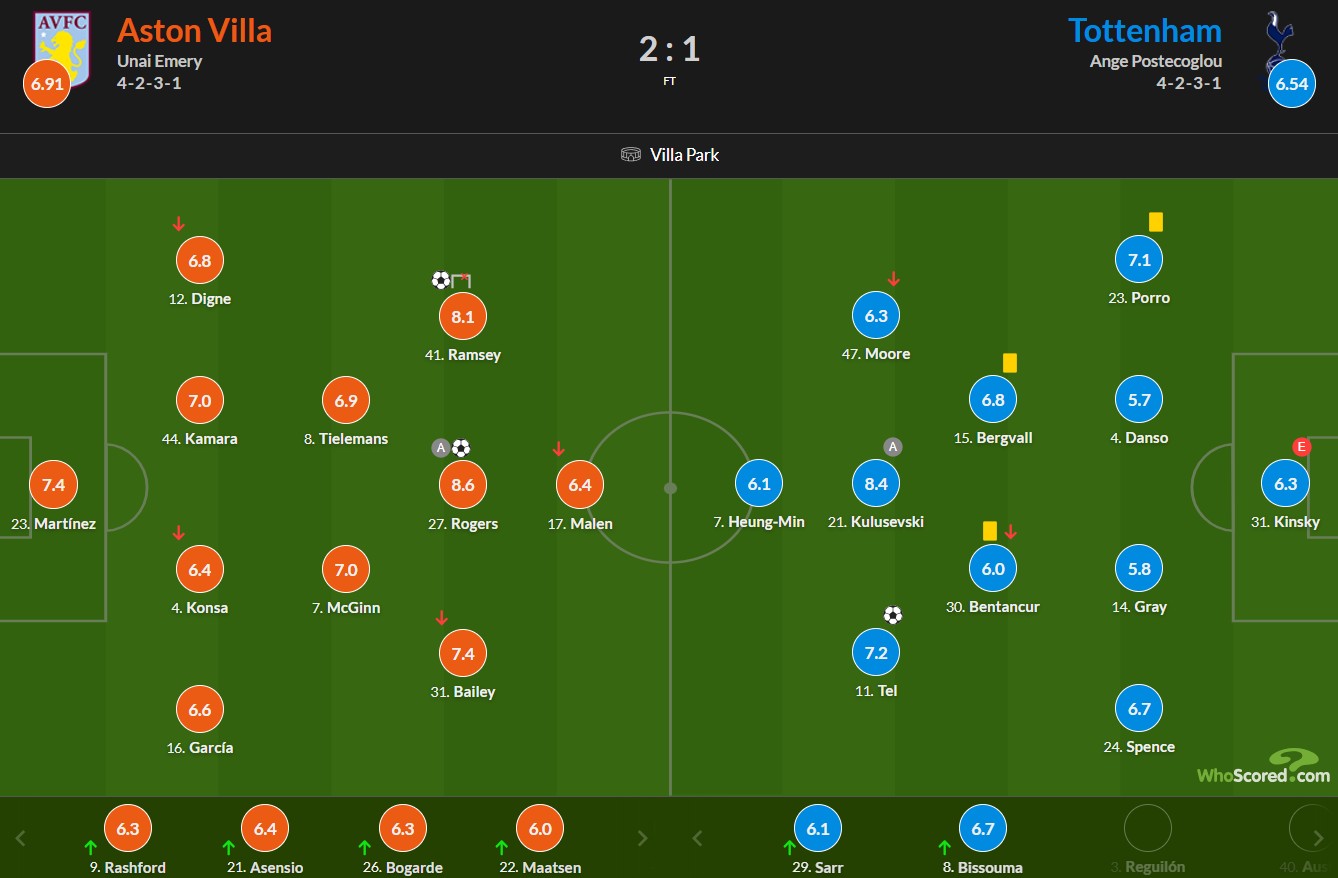Click the football icon above Tel

tap(893, 615)
